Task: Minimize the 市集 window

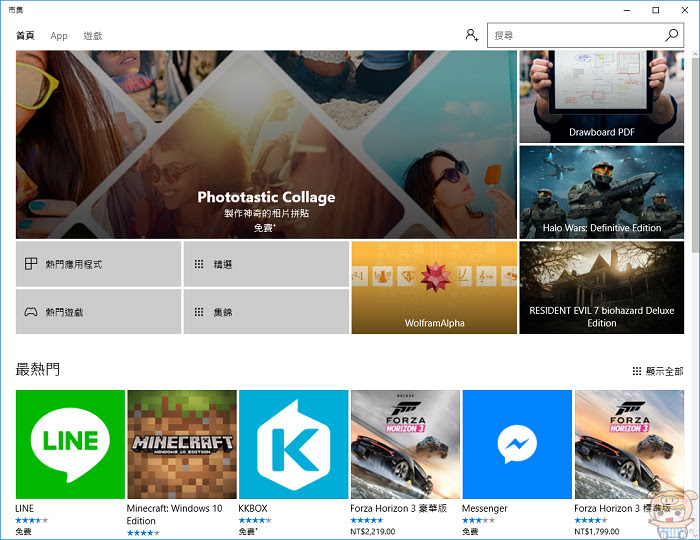Action: [627, 10]
